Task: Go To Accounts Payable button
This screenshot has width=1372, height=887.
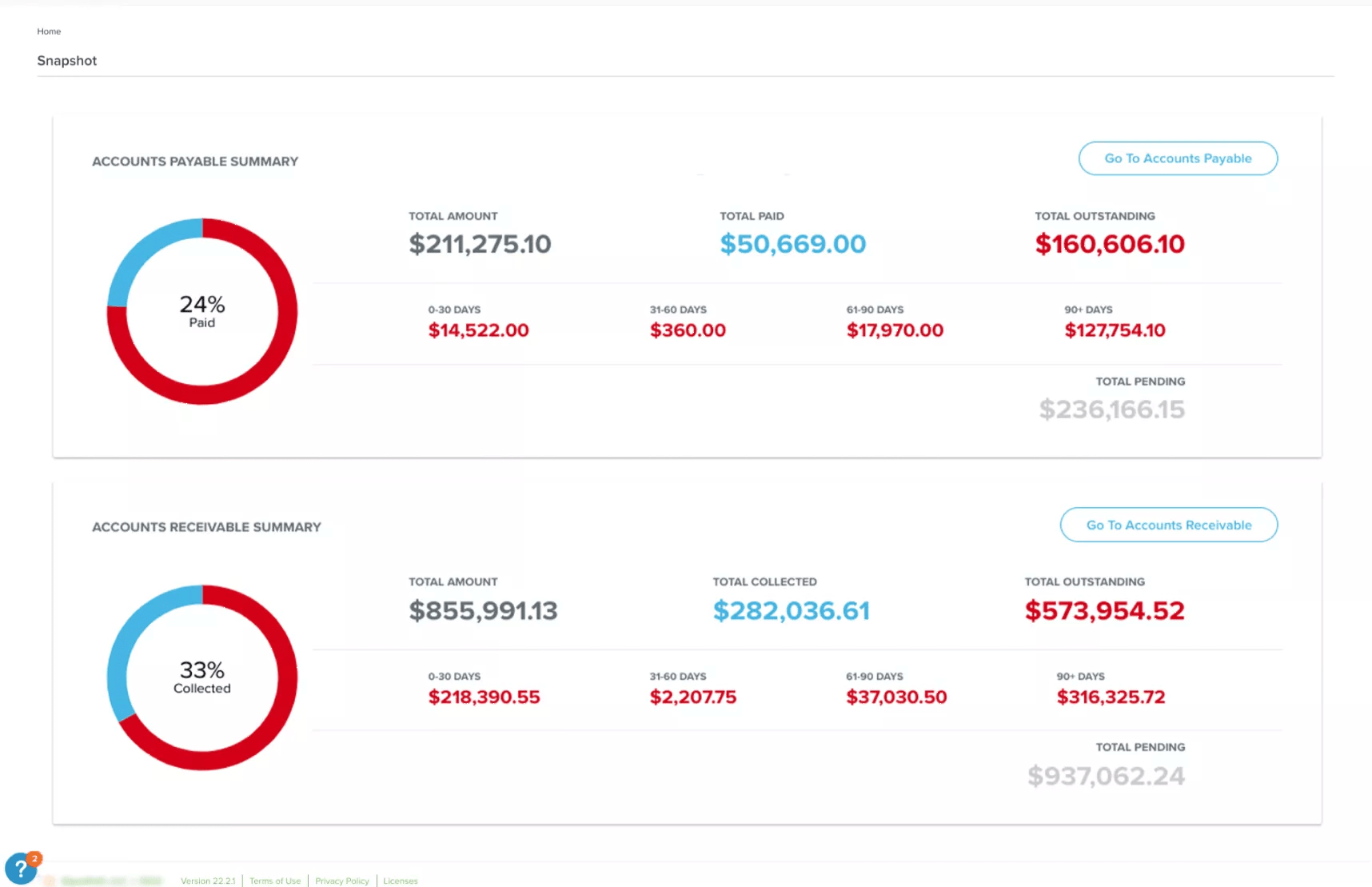Action: click(1177, 158)
